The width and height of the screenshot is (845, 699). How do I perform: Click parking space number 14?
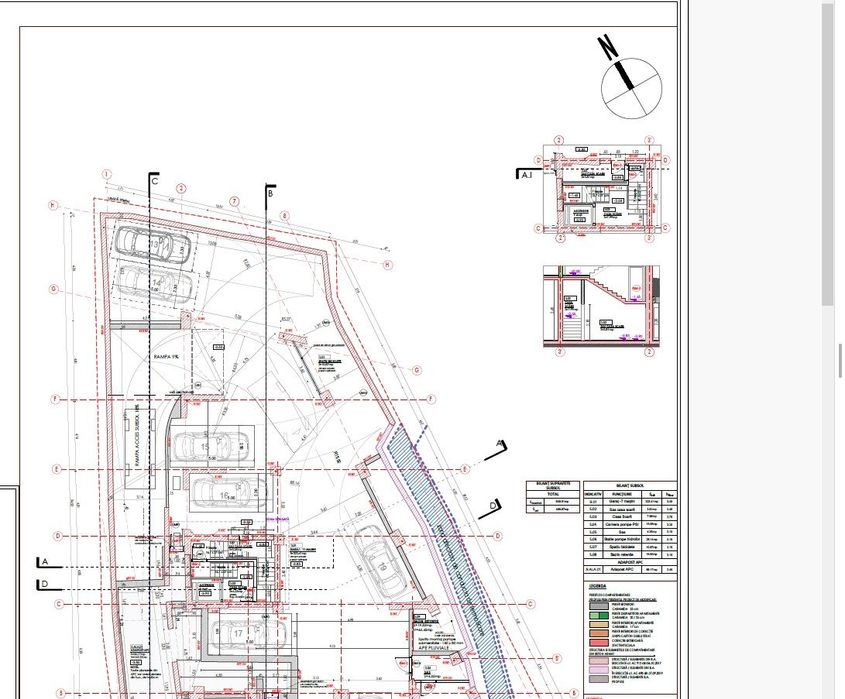[156, 282]
